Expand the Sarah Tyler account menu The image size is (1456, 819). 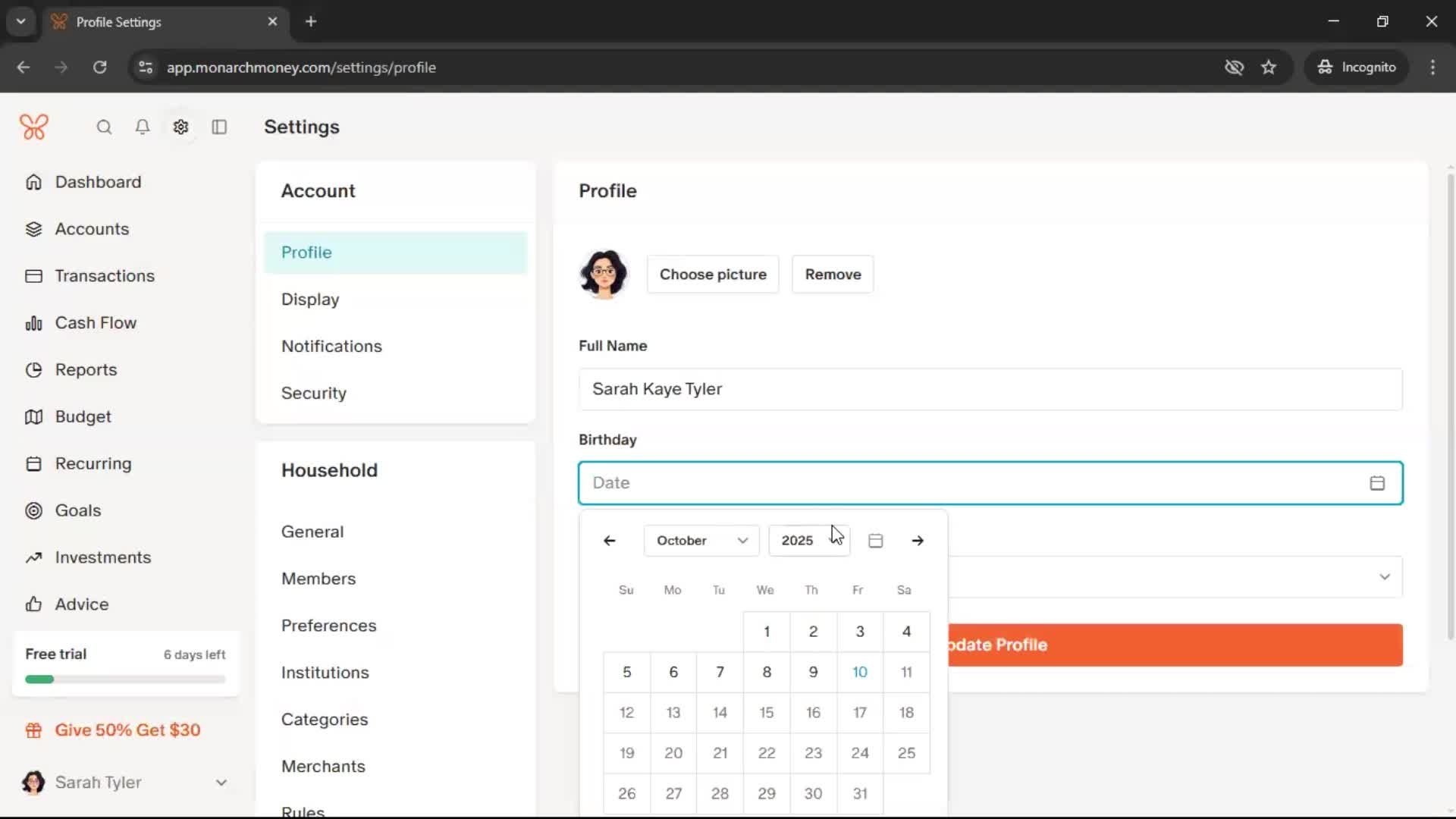point(221,783)
